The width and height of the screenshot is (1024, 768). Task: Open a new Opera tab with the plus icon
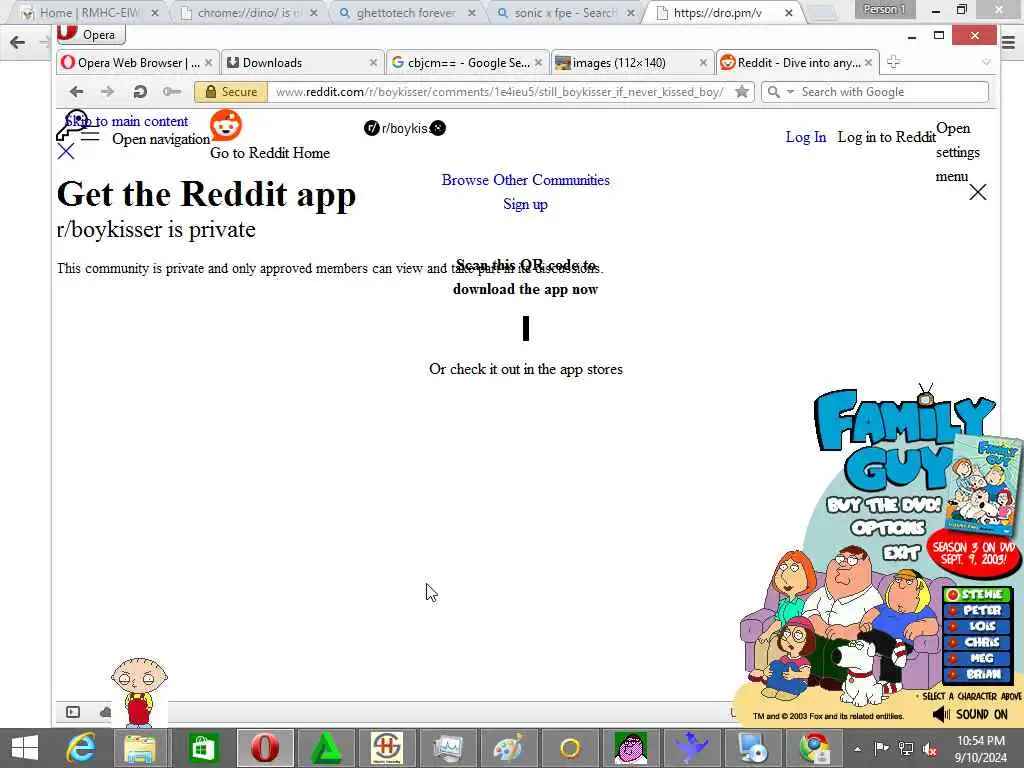[893, 62]
